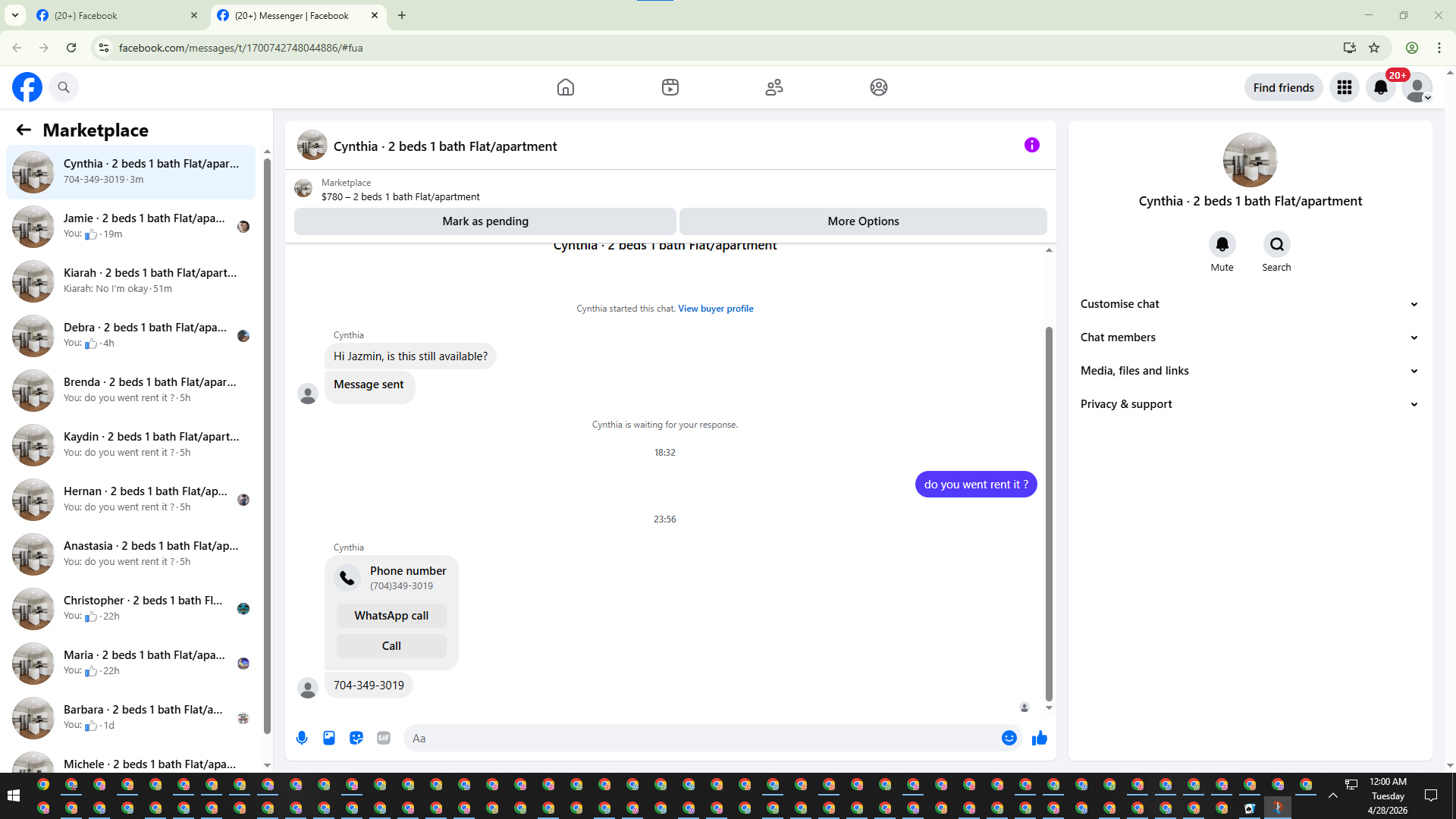This screenshot has height=819, width=1456.
Task: Open the conversation information icon
Action: click(1032, 145)
